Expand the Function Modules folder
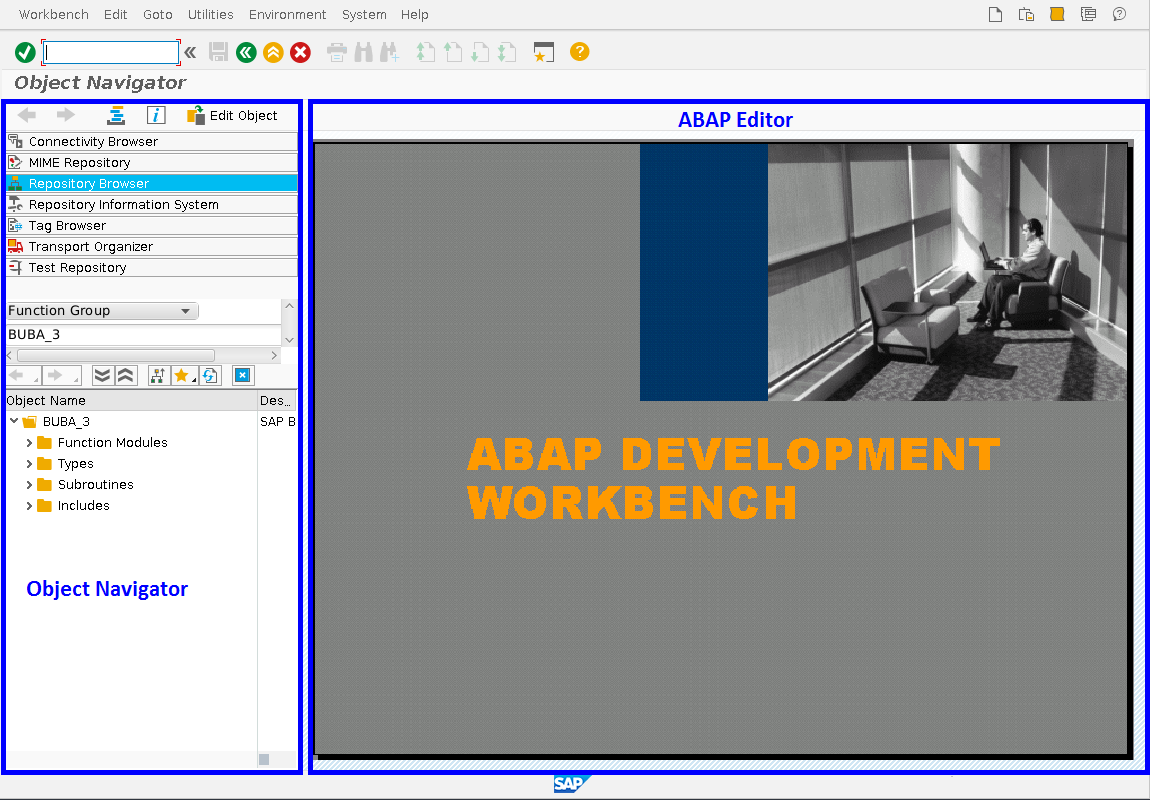Screen dimensions: 1150x800 click(x=29, y=443)
